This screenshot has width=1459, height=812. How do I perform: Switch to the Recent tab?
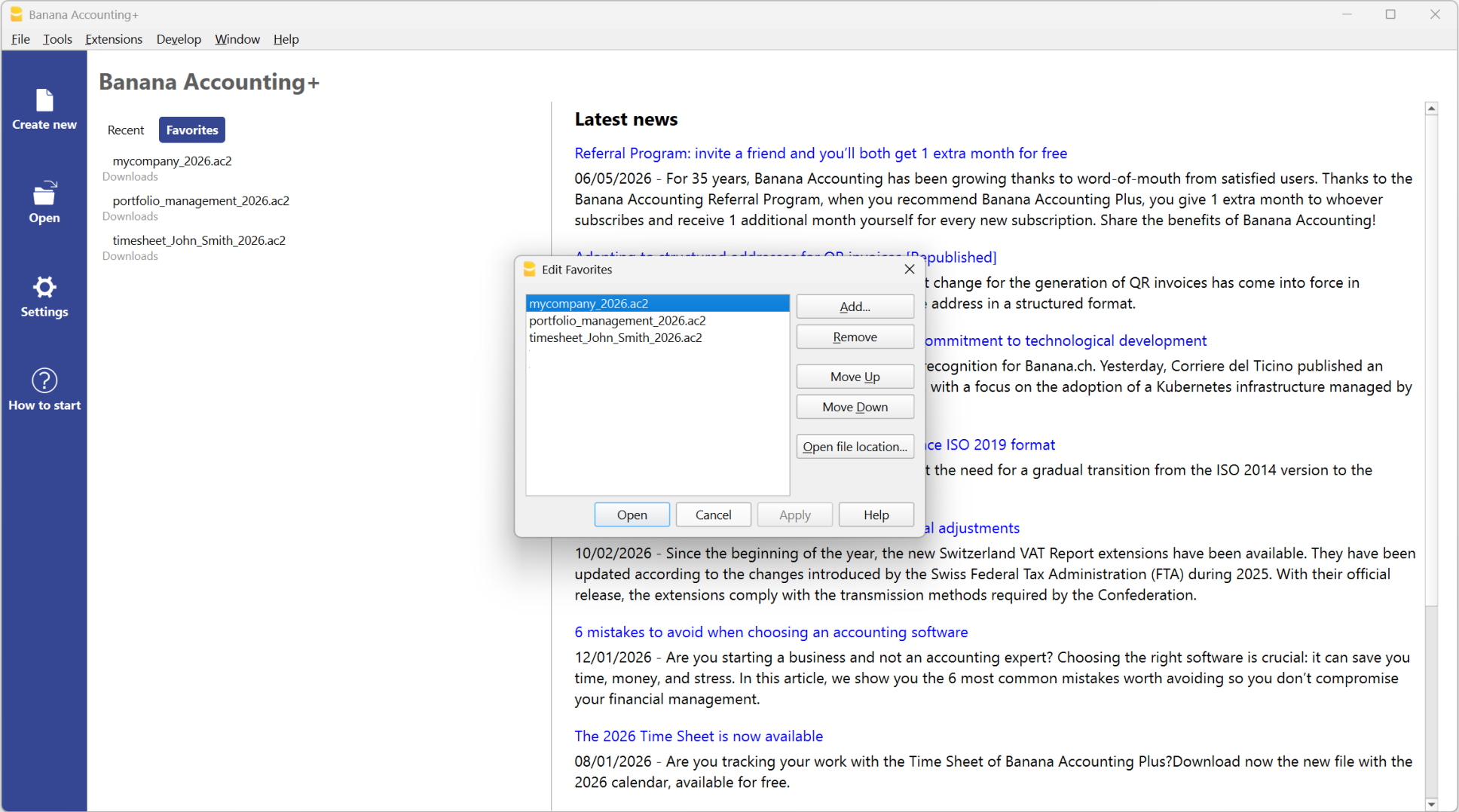tap(126, 130)
